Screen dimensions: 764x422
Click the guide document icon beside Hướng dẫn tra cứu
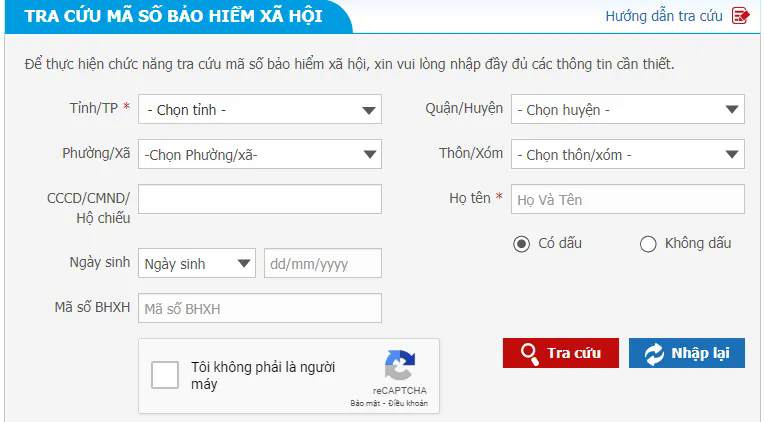740,16
